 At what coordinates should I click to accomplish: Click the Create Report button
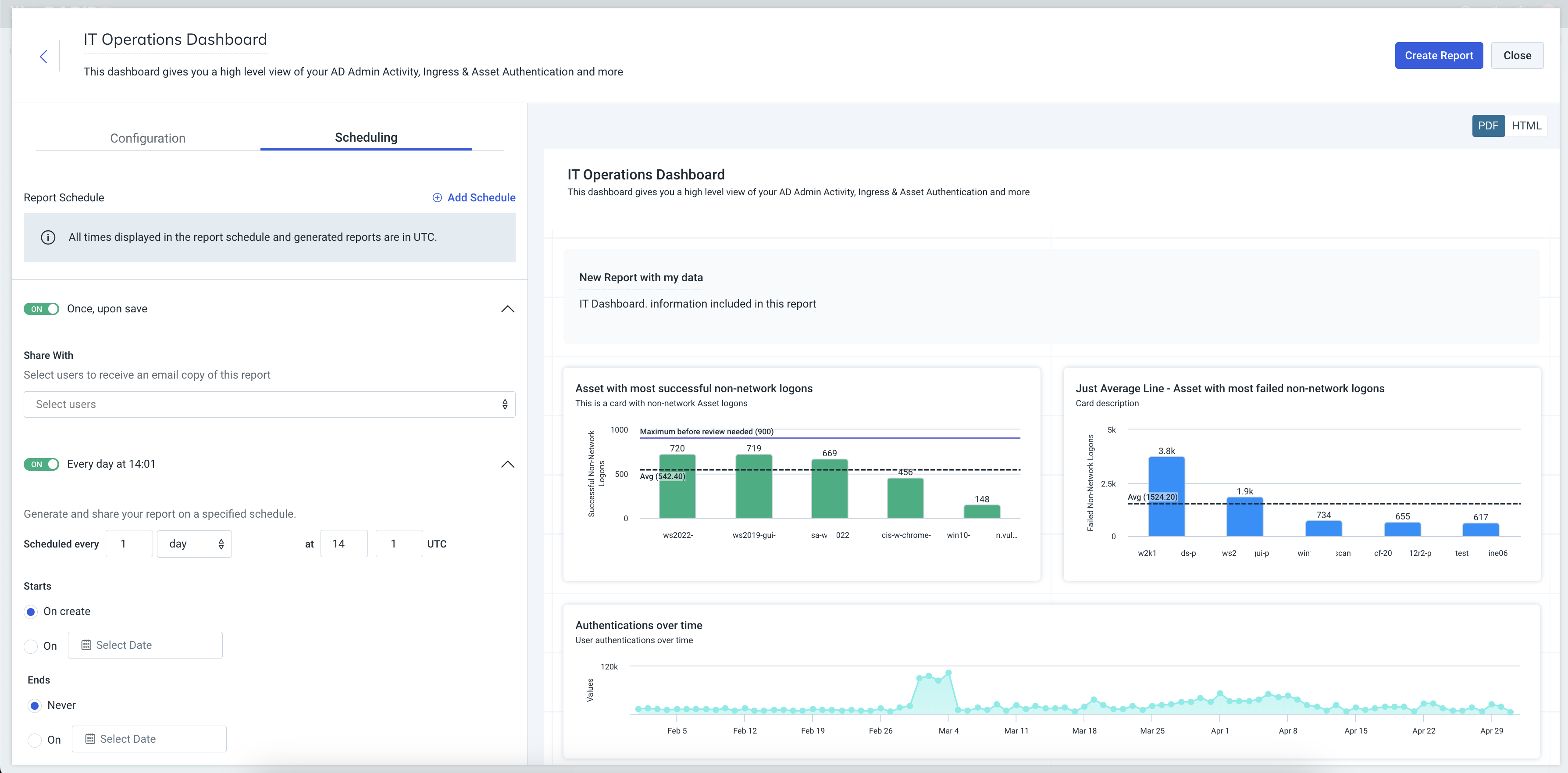[1438, 55]
